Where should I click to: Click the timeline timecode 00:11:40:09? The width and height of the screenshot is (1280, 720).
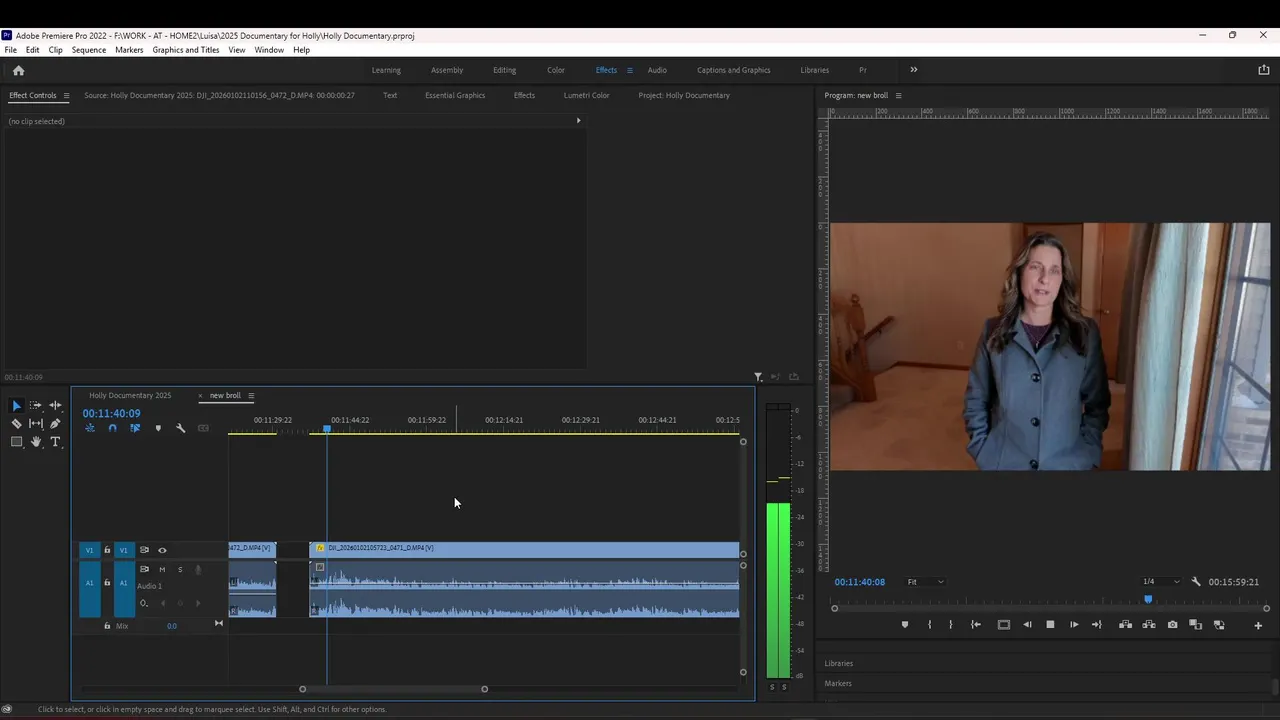(111, 414)
